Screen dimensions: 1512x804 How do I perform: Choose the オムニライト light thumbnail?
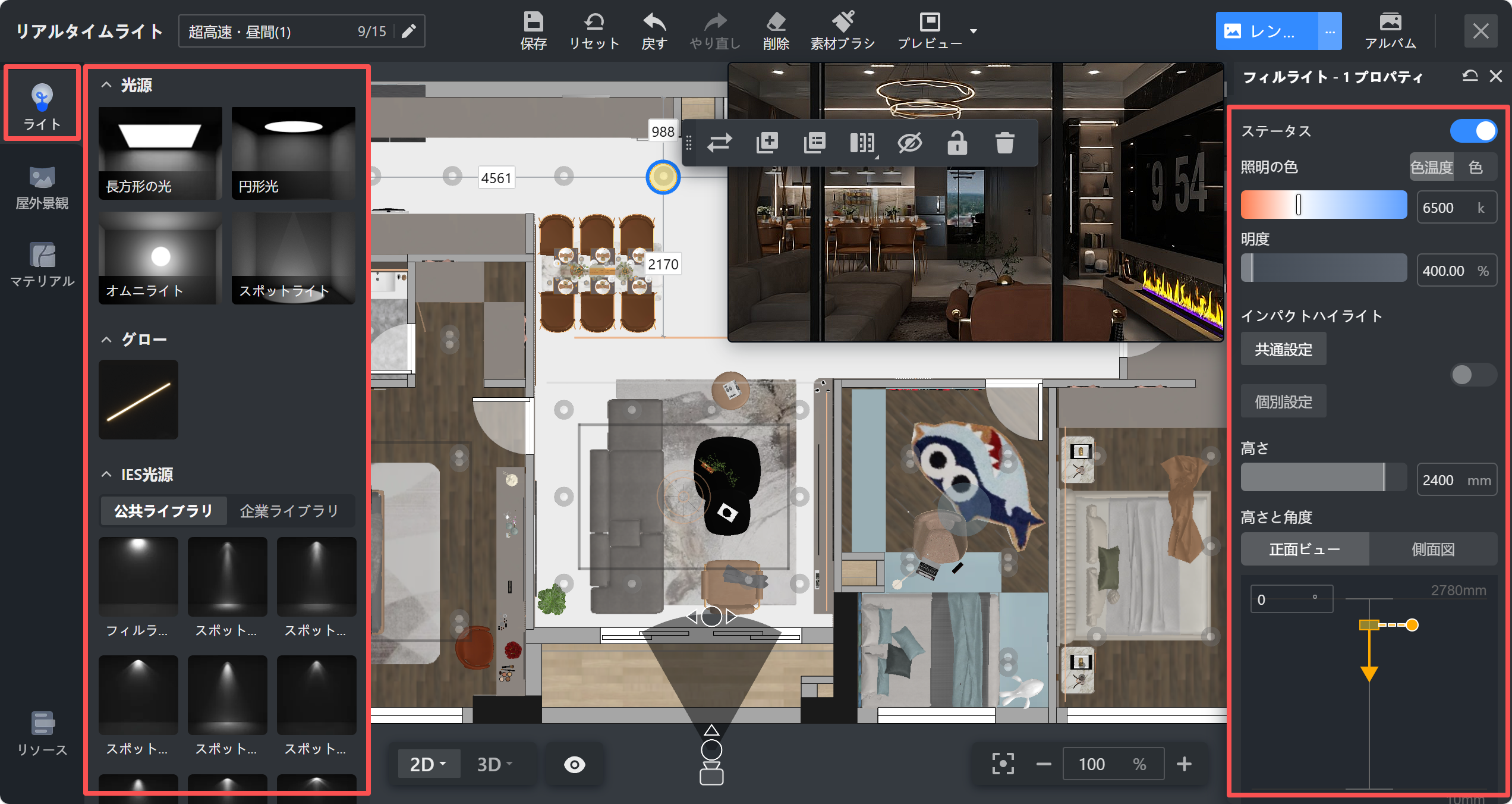tap(160, 257)
